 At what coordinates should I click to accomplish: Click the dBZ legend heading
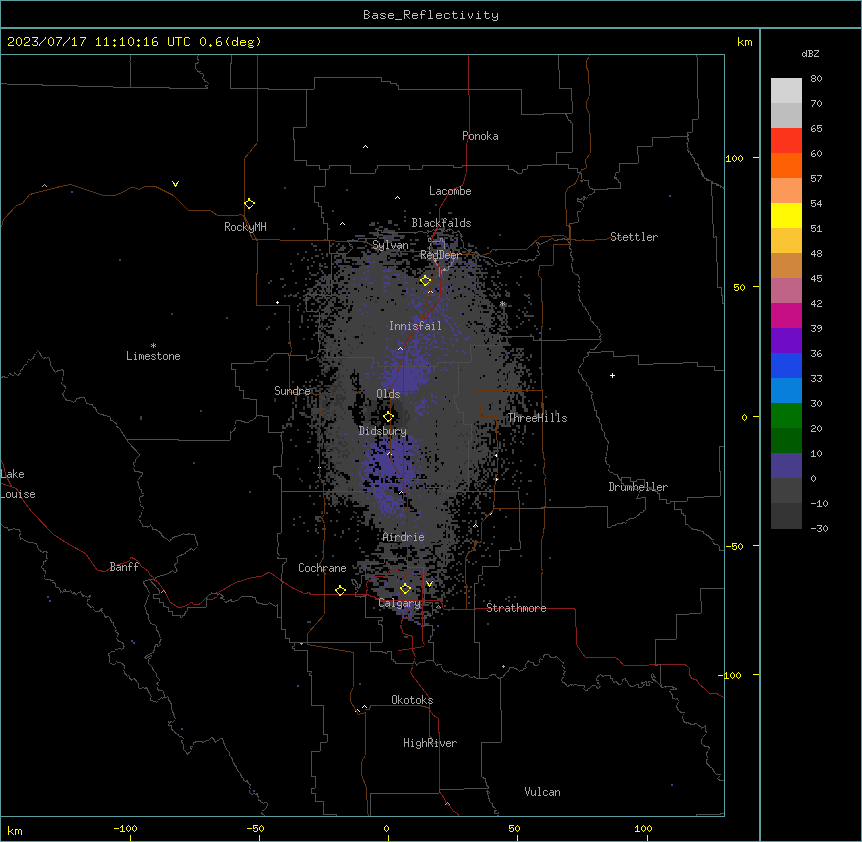point(810,54)
